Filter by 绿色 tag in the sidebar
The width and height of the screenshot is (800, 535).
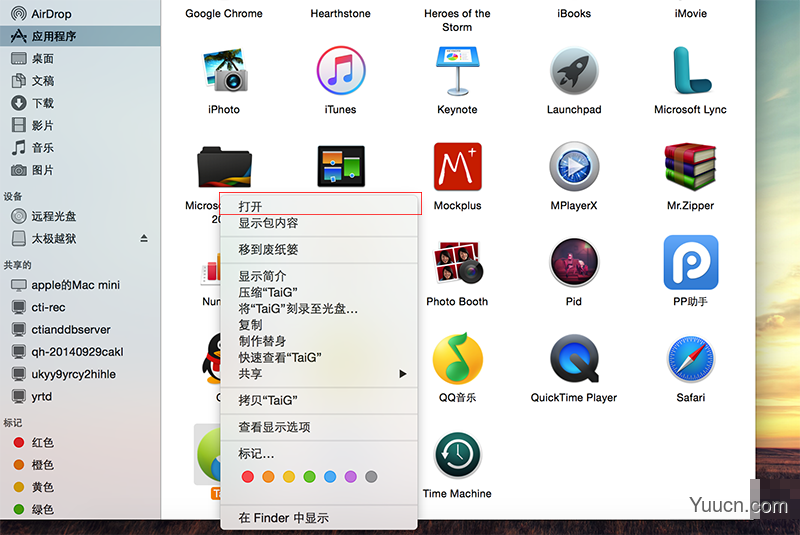(80, 509)
